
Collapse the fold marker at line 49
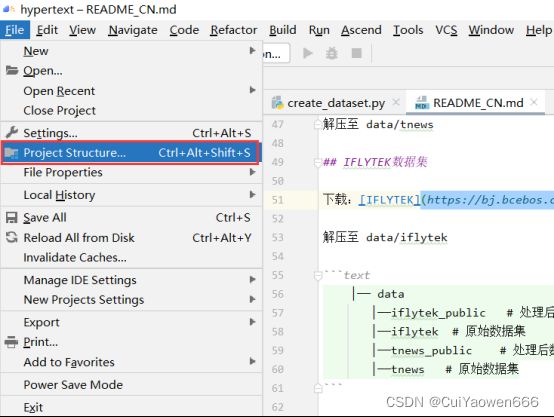click(318, 163)
